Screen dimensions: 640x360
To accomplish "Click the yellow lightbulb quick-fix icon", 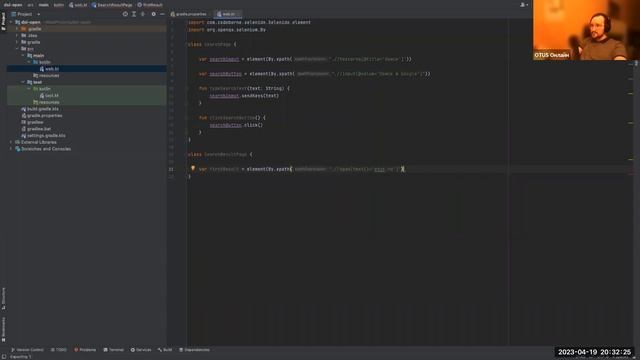I will point(193,168).
